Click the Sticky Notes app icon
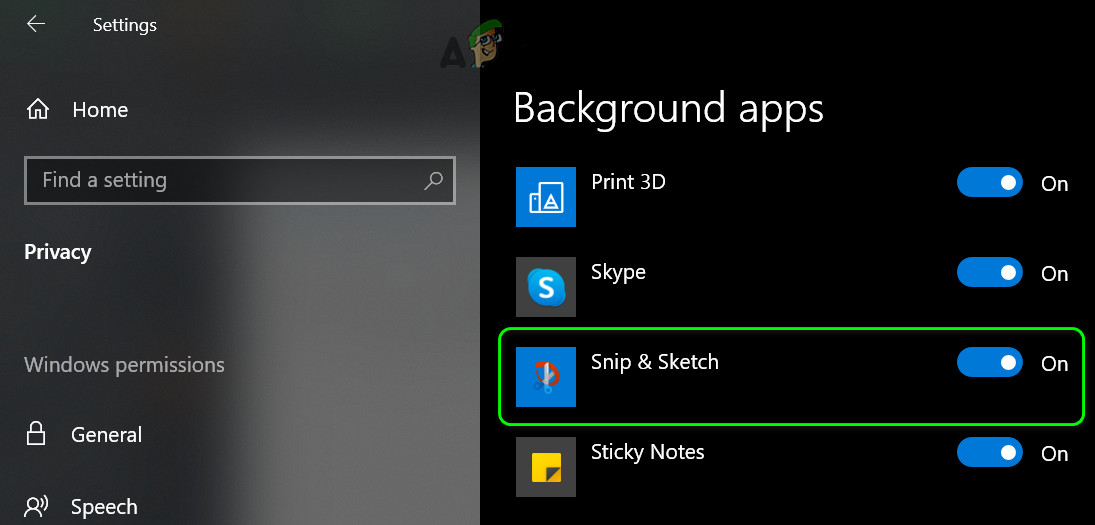Screen dimensions: 1095x525 545,467
